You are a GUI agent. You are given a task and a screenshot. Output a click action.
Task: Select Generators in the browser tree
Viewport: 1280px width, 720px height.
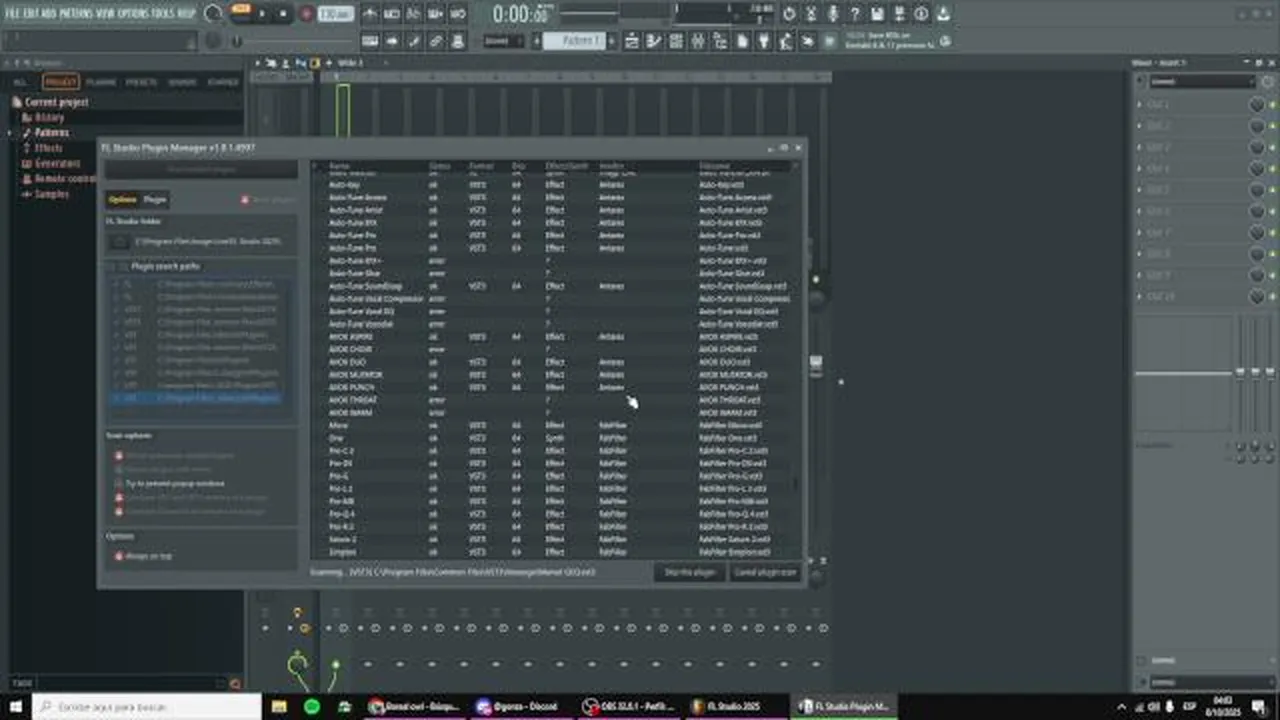pyautogui.click(x=57, y=163)
